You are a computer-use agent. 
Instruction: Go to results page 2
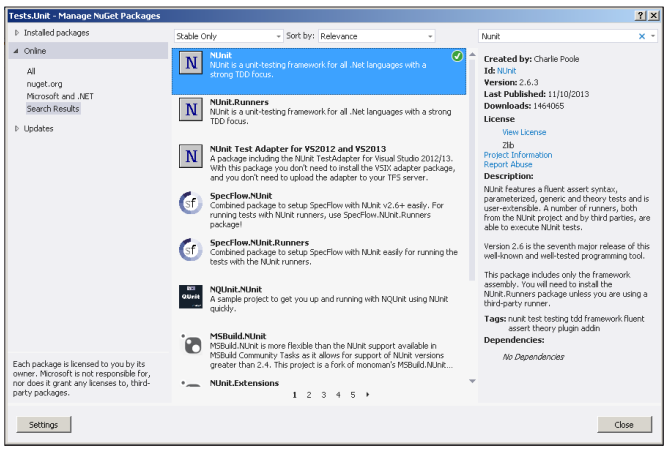click(309, 395)
